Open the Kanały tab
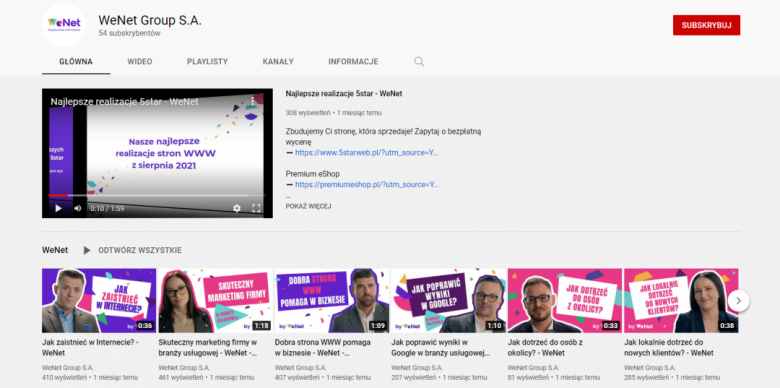Image resolution: width=780 pixels, height=388 pixels. [278, 62]
